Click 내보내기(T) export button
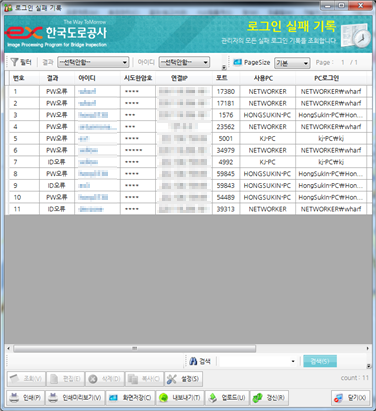 point(180,398)
